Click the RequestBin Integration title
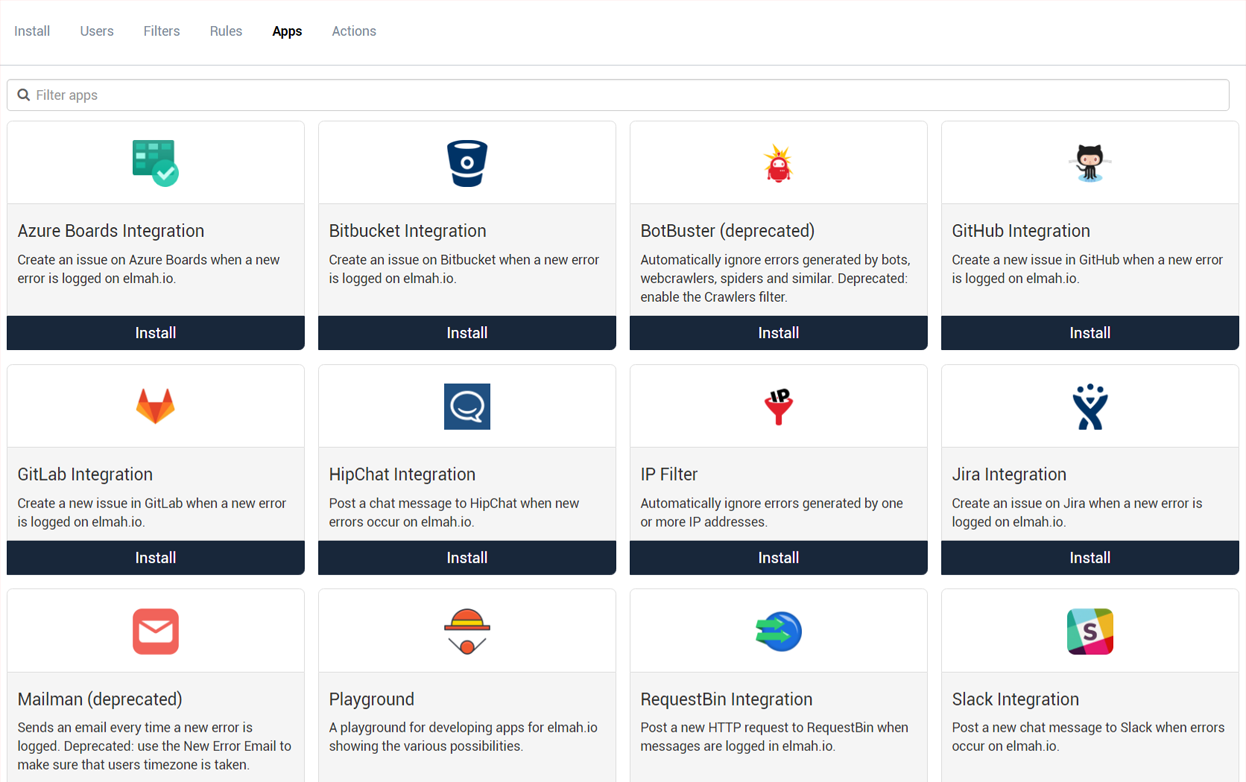Image resolution: width=1246 pixels, height=782 pixels. point(727,699)
